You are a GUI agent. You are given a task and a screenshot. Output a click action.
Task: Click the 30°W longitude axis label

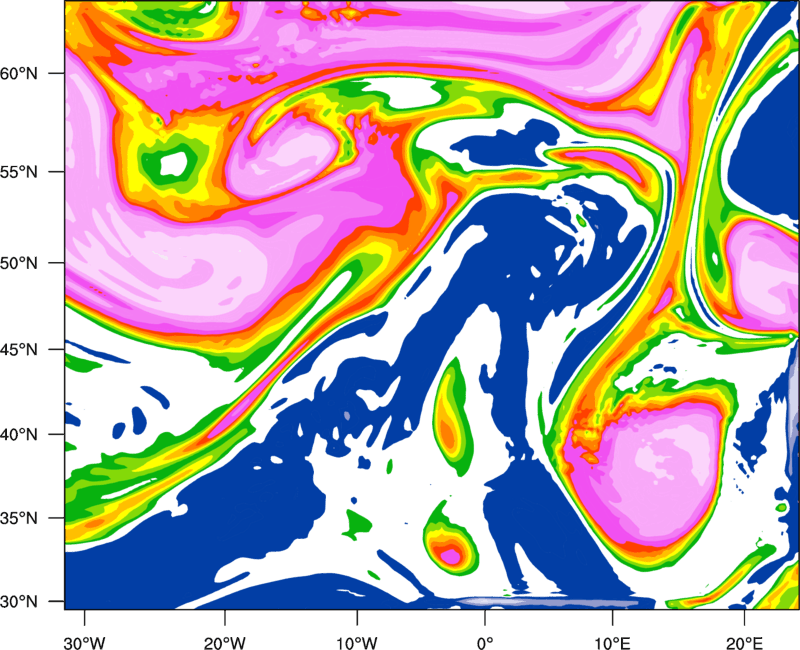tap(84, 643)
